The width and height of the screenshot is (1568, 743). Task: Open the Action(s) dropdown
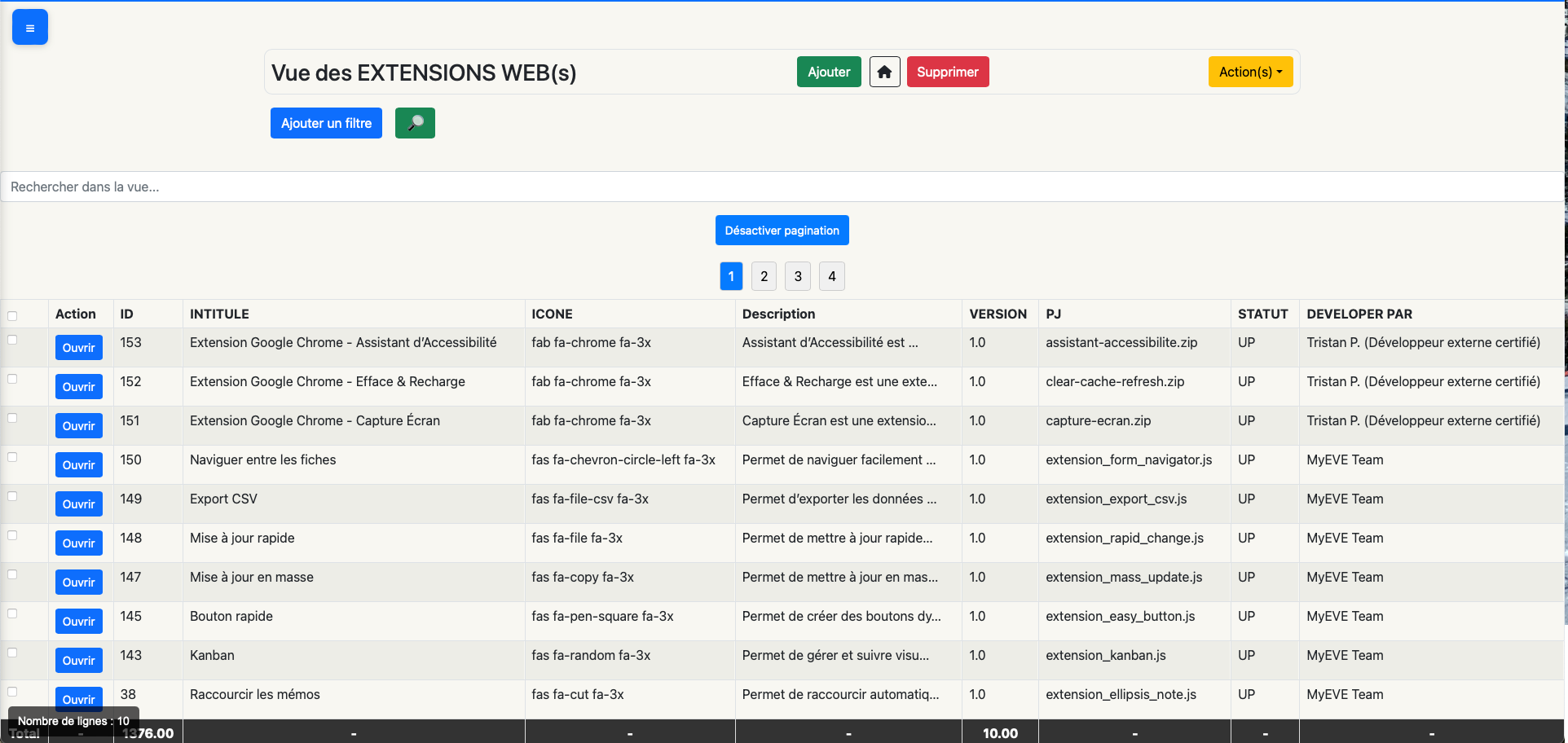[x=1250, y=72]
